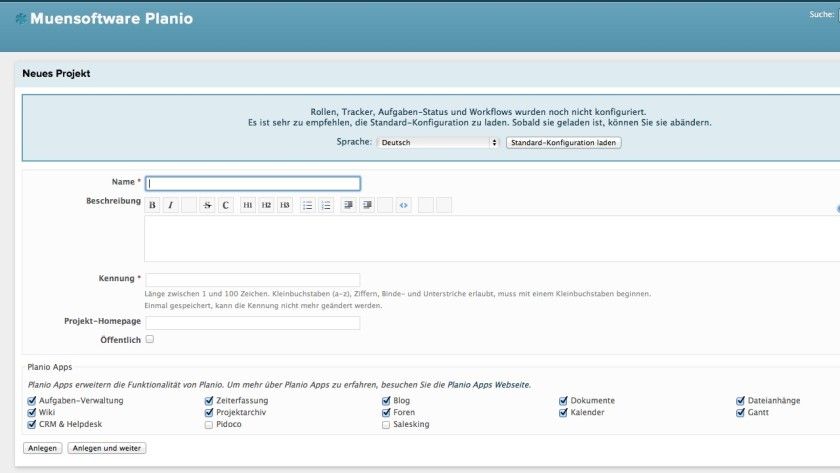Disable the Gantt app checkbox
This screenshot has height=473, width=840.
(740, 412)
